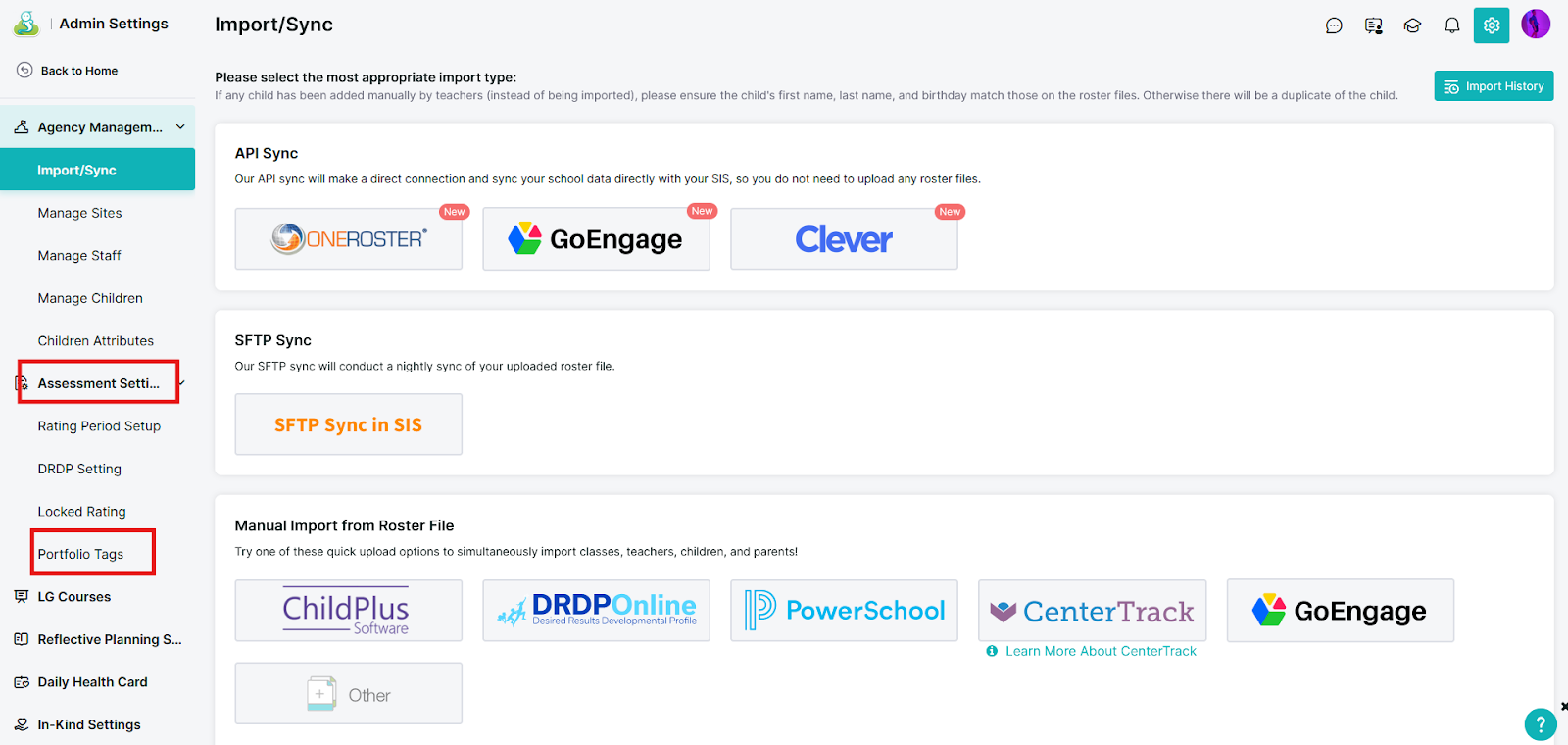Choose ChildPlus Software roster import
The image size is (1568, 745).
(348, 611)
